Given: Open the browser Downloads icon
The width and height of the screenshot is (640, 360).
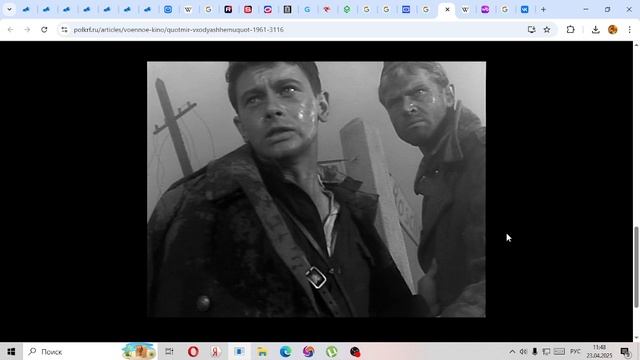Looking at the screenshot, I should [596, 29].
